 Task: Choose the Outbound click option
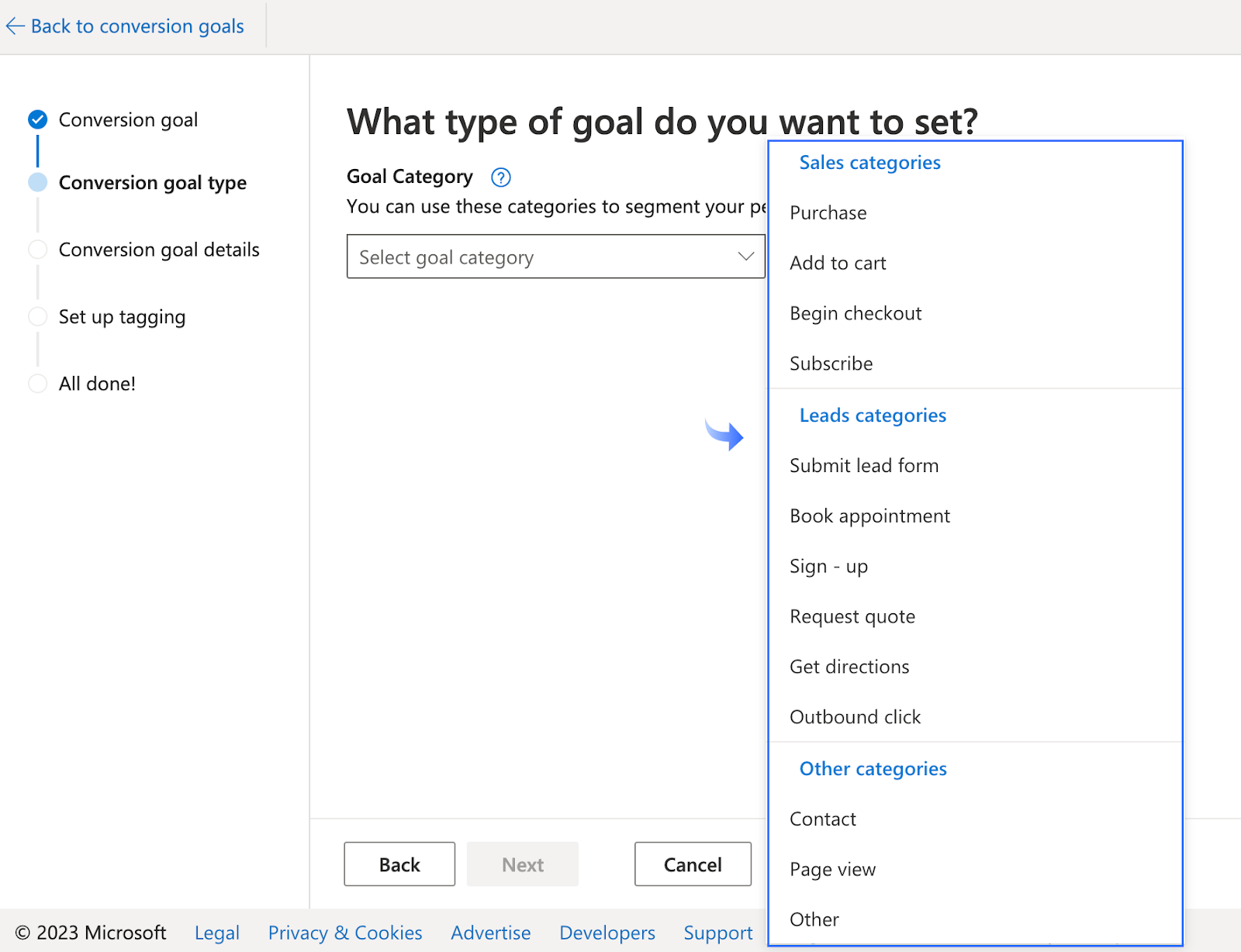point(855,717)
